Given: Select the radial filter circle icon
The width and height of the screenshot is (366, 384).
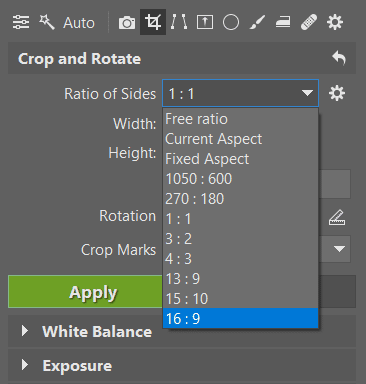Looking at the screenshot, I should click(x=231, y=23).
